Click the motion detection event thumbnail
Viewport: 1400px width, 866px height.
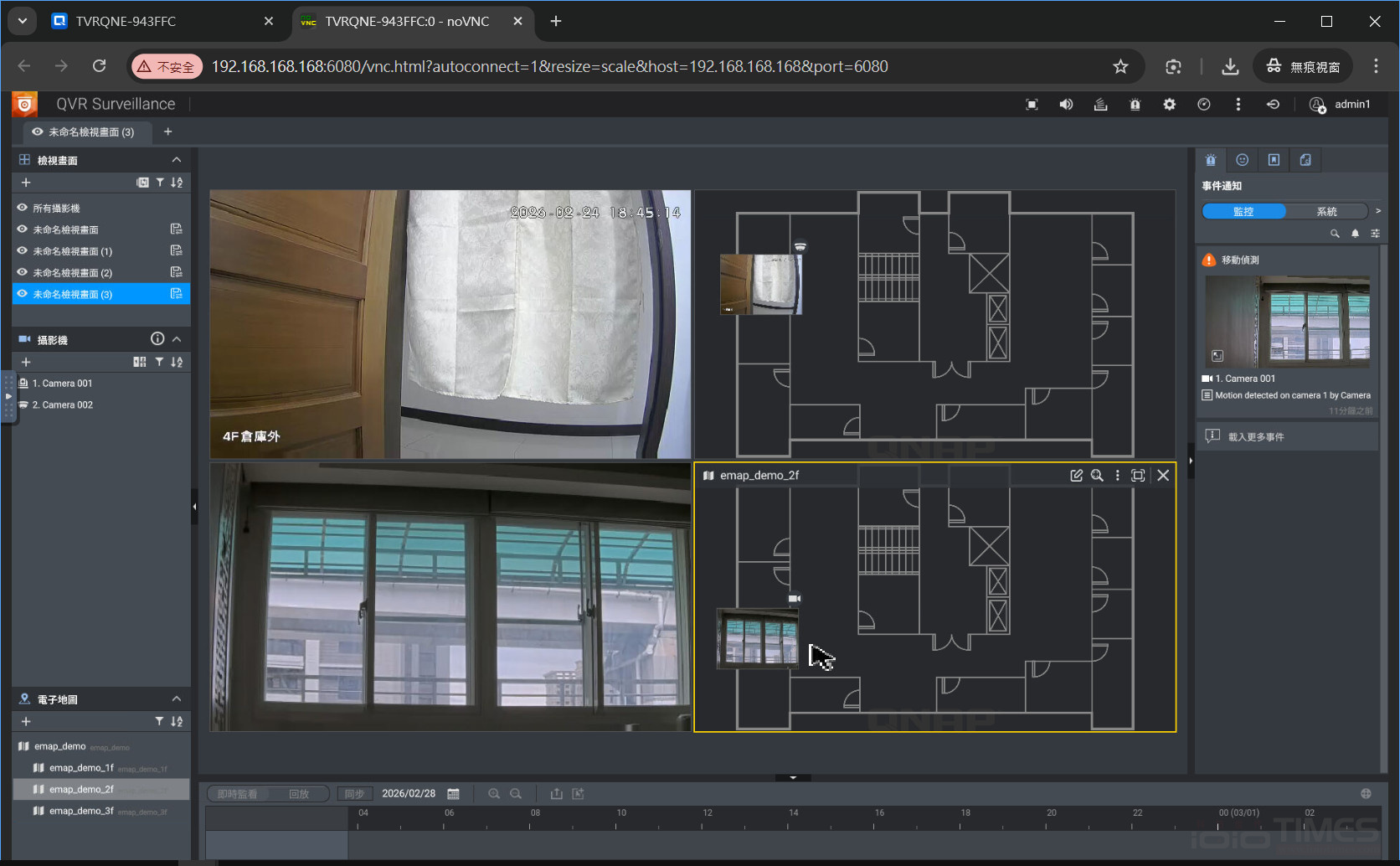coord(1287,322)
